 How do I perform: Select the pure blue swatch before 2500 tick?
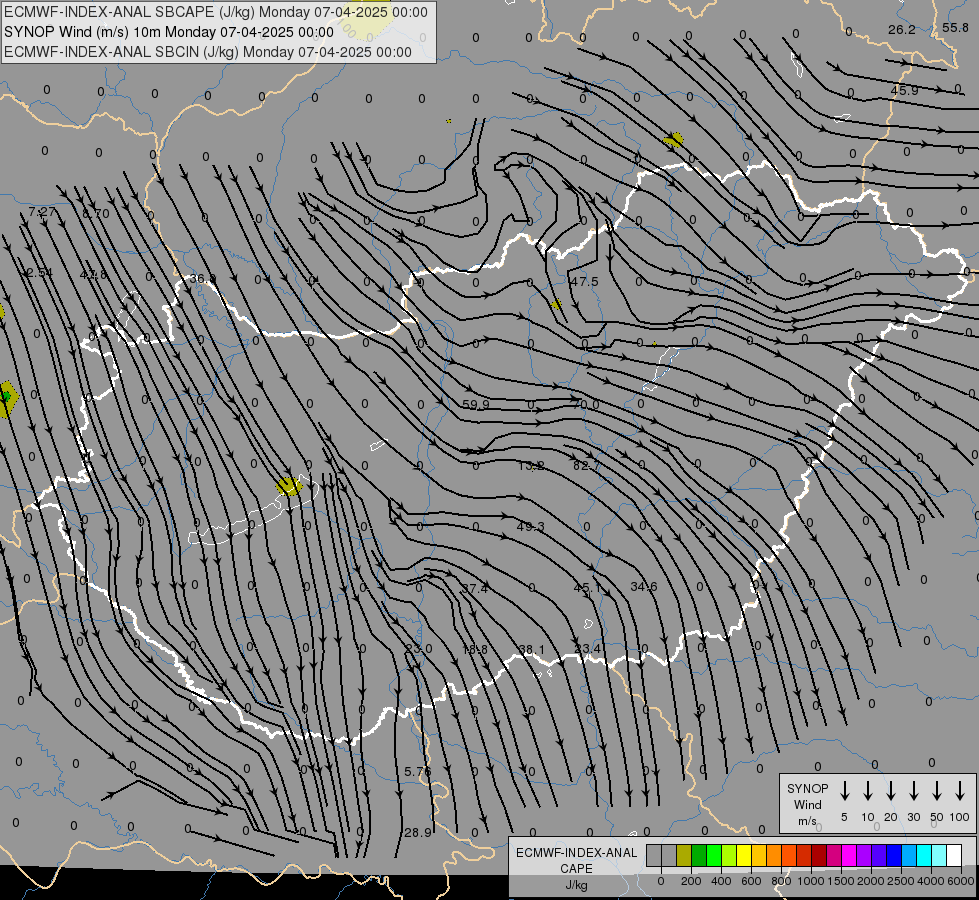click(893, 856)
